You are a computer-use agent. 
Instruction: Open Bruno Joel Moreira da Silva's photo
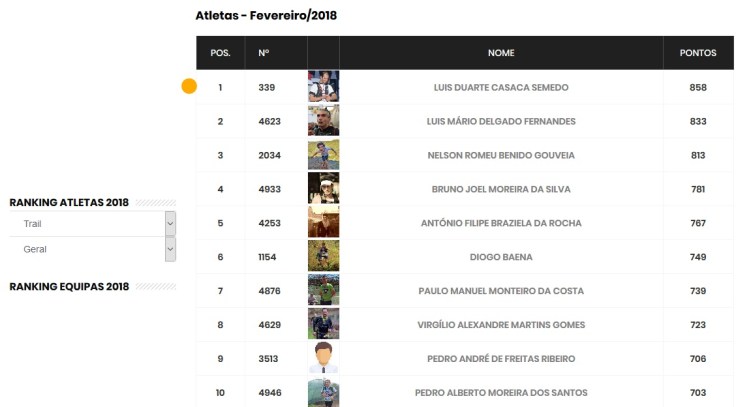pyautogui.click(x=323, y=188)
